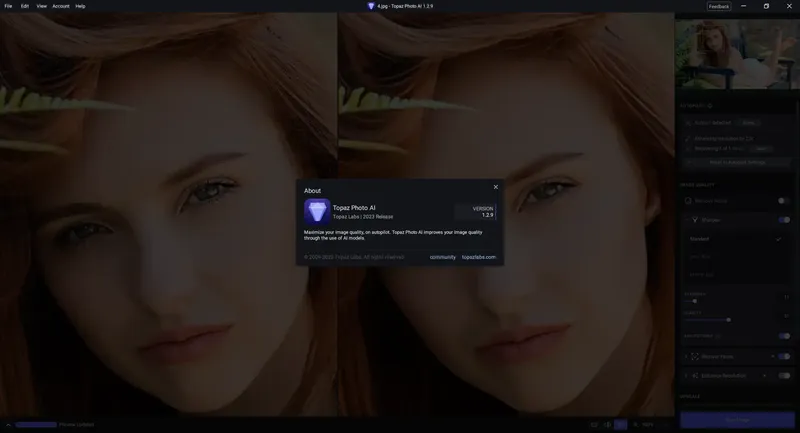Image resolution: width=800 pixels, height=433 pixels.
Task: Click the Enhance Resolution icon
Action: click(x=695, y=375)
